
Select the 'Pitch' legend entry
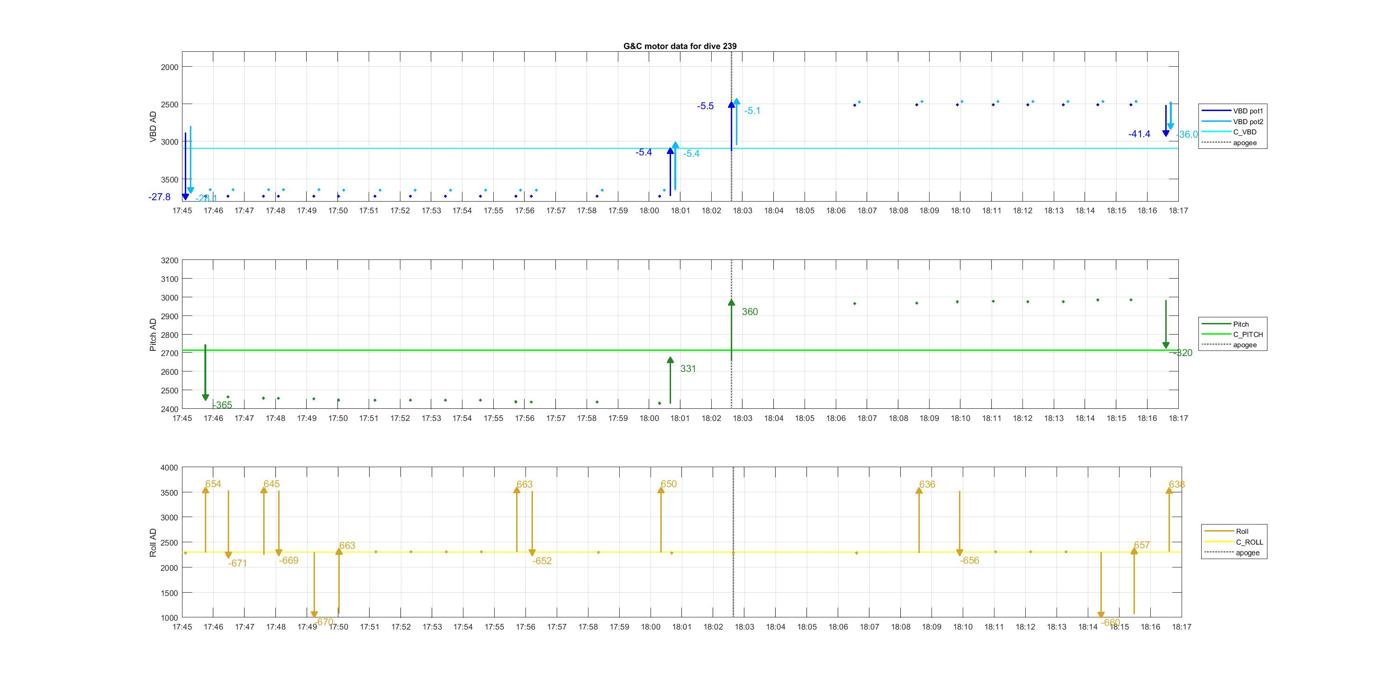[1240, 324]
